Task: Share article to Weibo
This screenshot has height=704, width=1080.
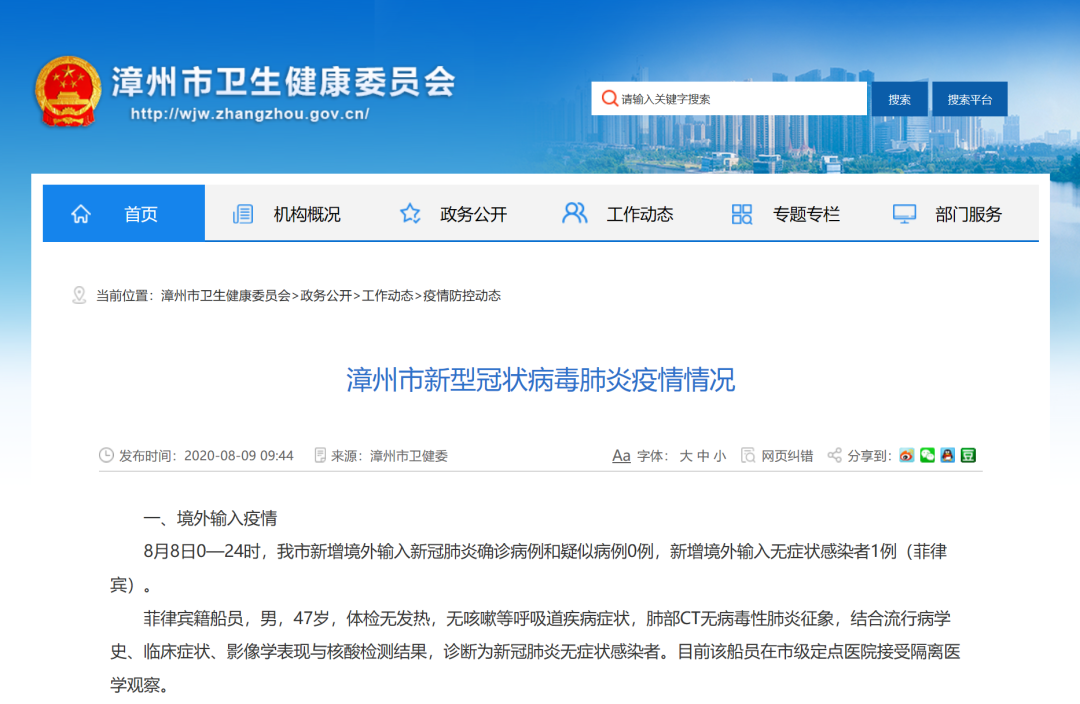Action: pyautogui.click(x=906, y=455)
